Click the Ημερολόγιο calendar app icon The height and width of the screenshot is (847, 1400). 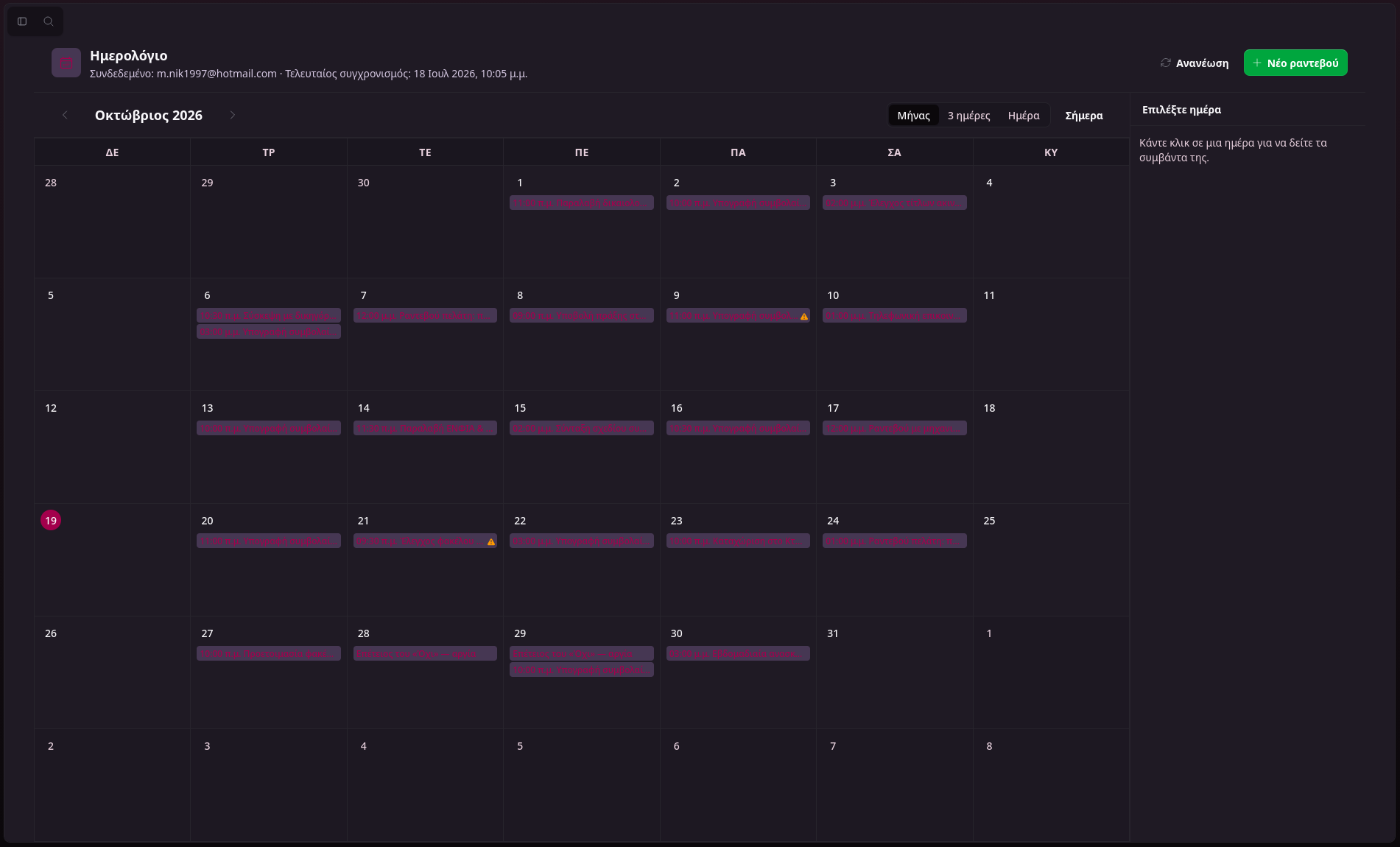66,63
